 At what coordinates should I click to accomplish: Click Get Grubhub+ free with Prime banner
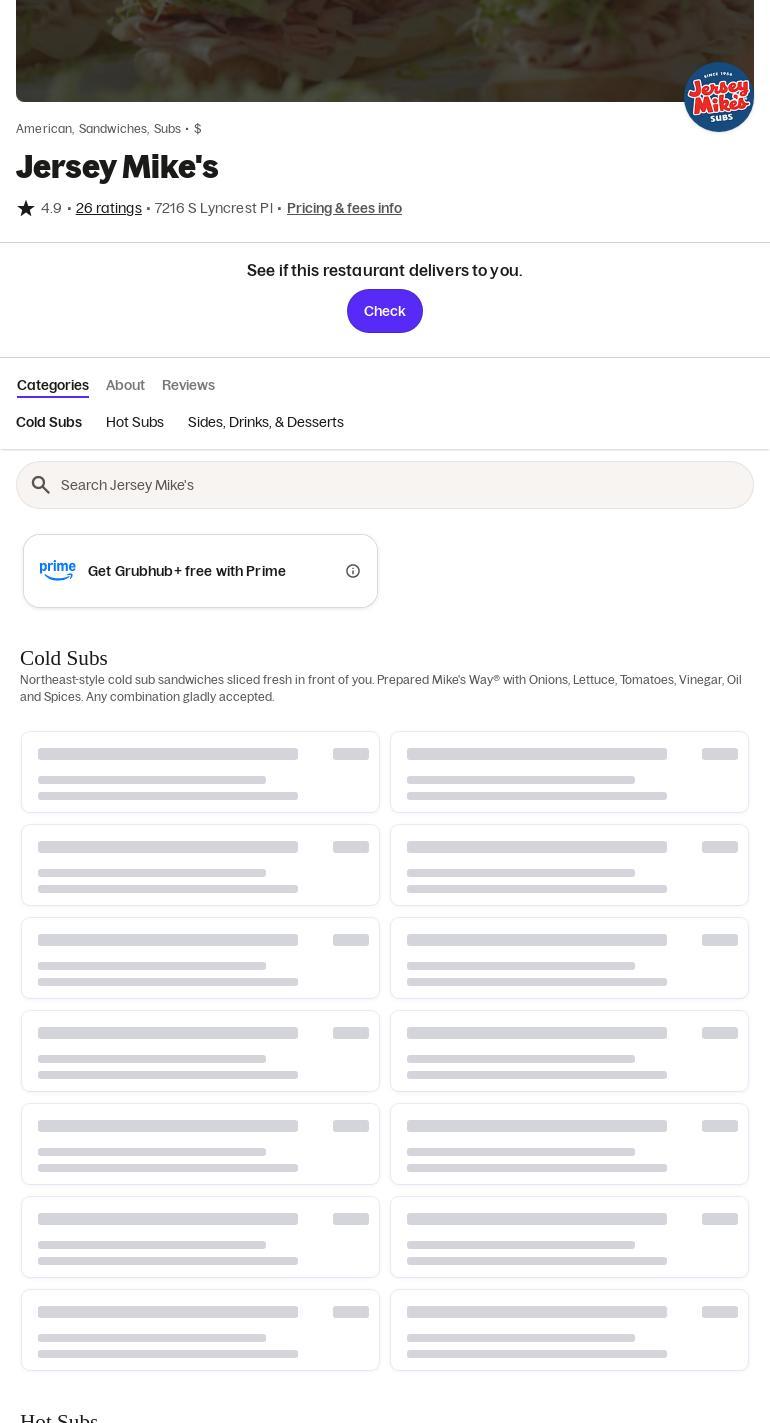point(187,571)
